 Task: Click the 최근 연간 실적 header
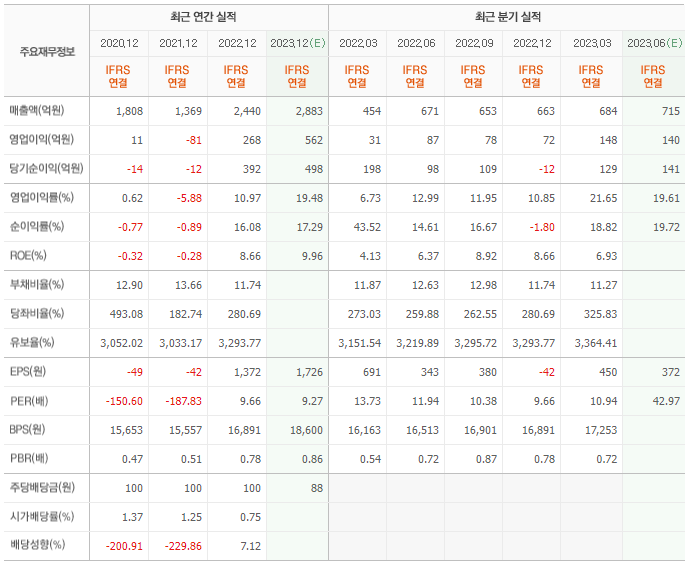click(x=203, y=17)
